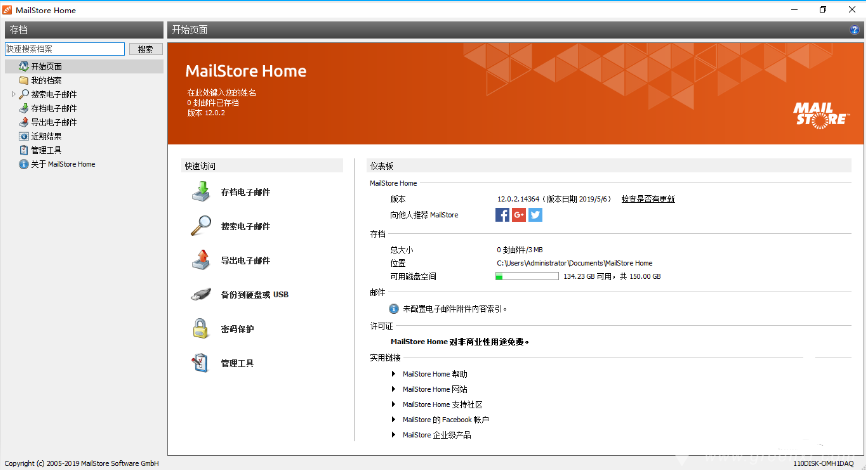Click the magnifier icon beside 搜索电子邮件 in sidebar

[x=23, y=94]
